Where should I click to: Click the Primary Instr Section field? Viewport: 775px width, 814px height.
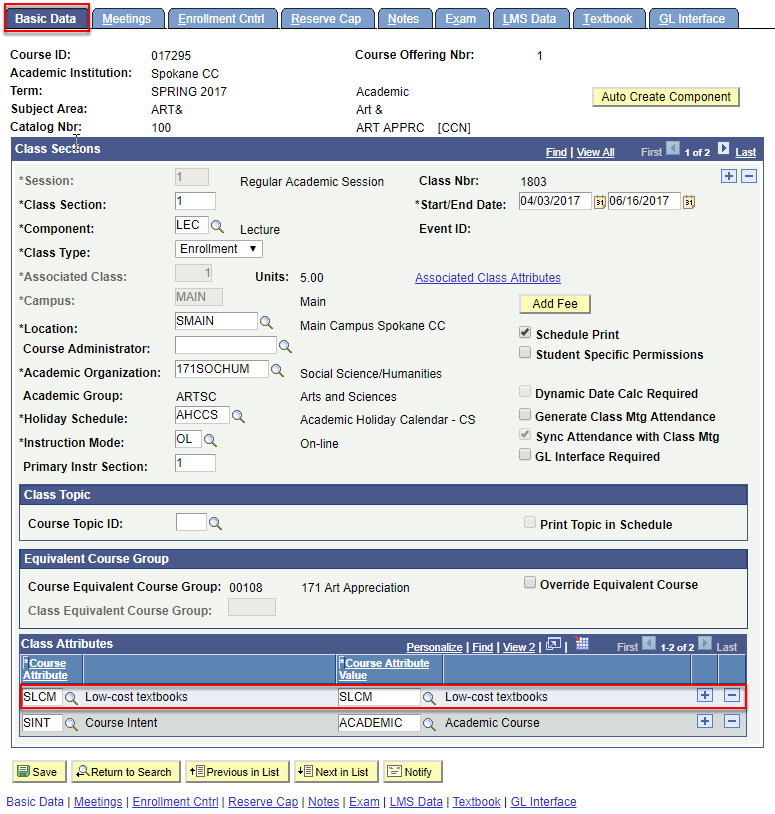click(x=195, y=463)
